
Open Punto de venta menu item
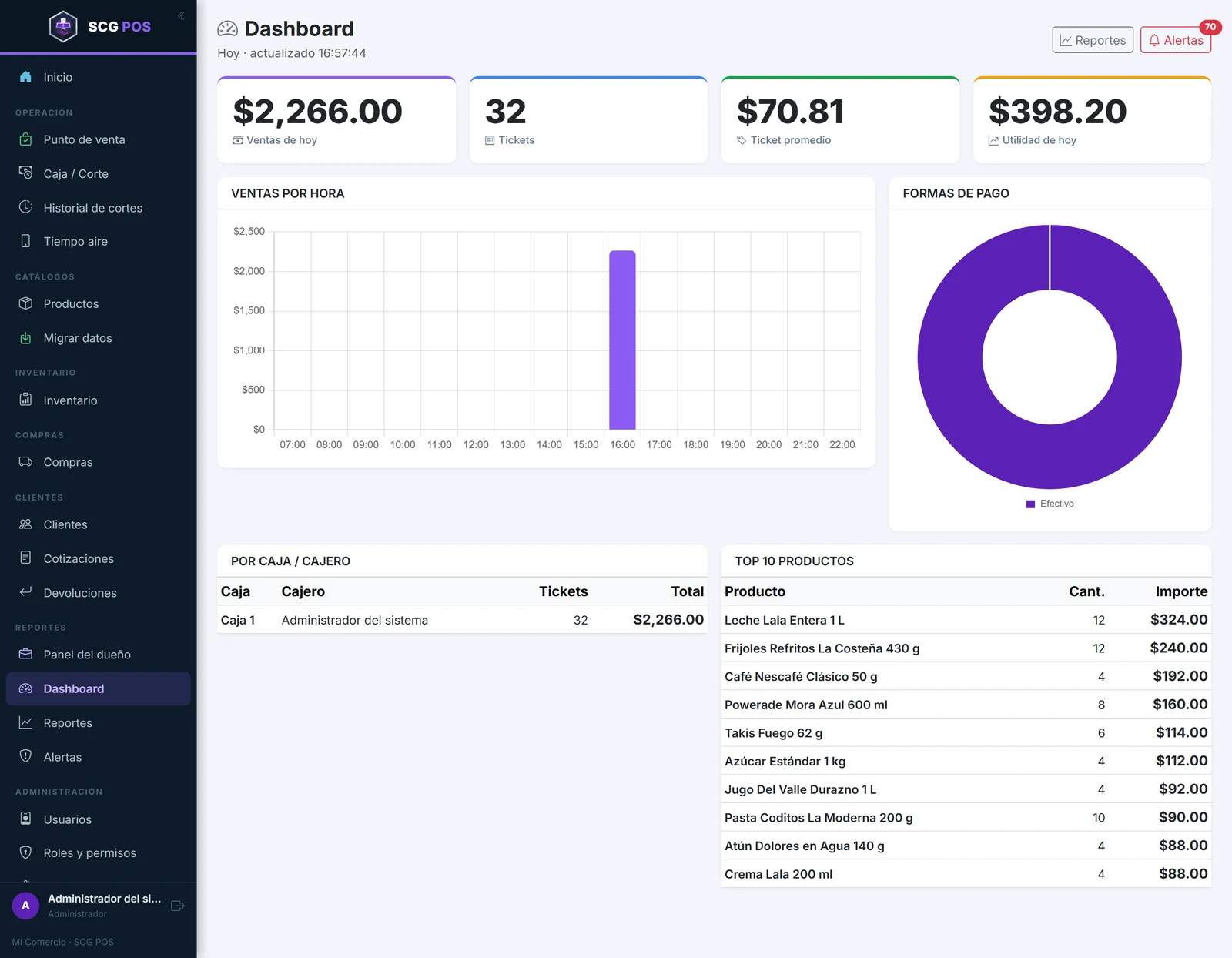(98, 139)
